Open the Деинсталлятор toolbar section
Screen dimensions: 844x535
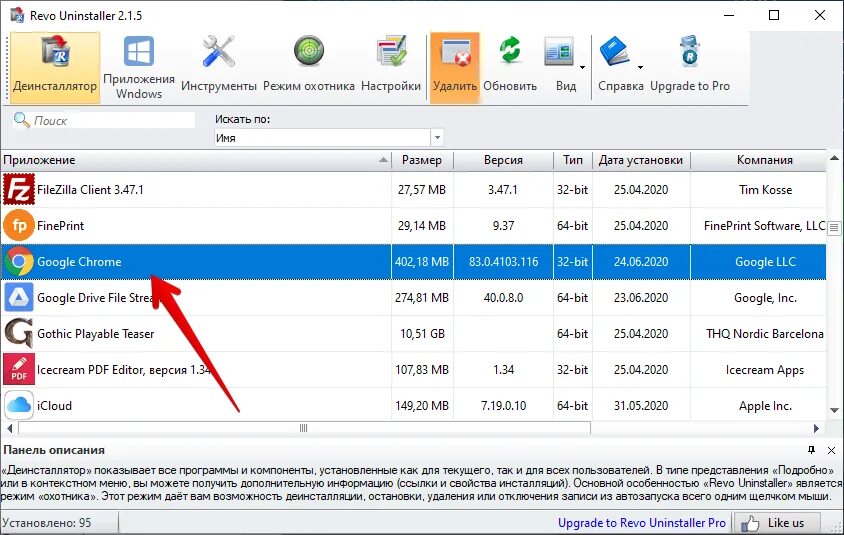pos(55,67)
